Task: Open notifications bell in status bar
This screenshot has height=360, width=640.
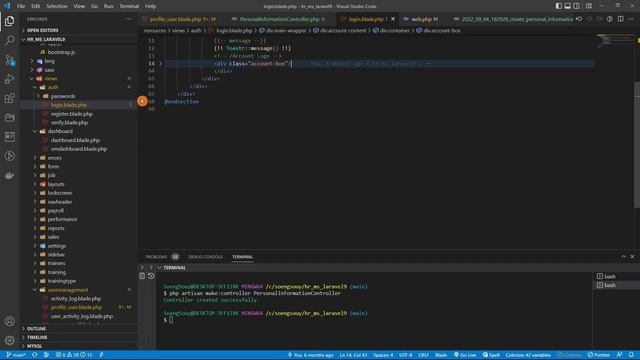Action: (631, 355)
